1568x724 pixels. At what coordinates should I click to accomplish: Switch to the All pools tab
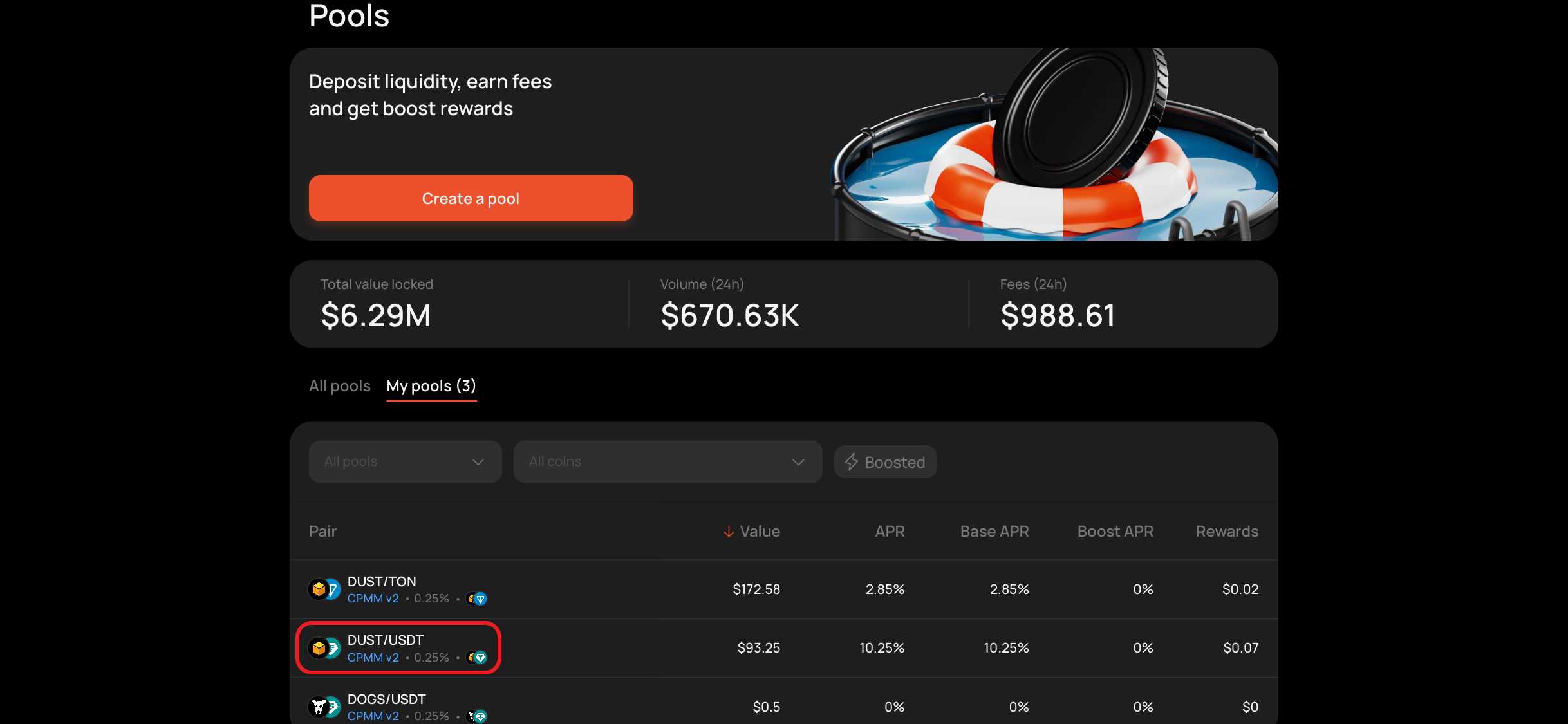[339, 386]
